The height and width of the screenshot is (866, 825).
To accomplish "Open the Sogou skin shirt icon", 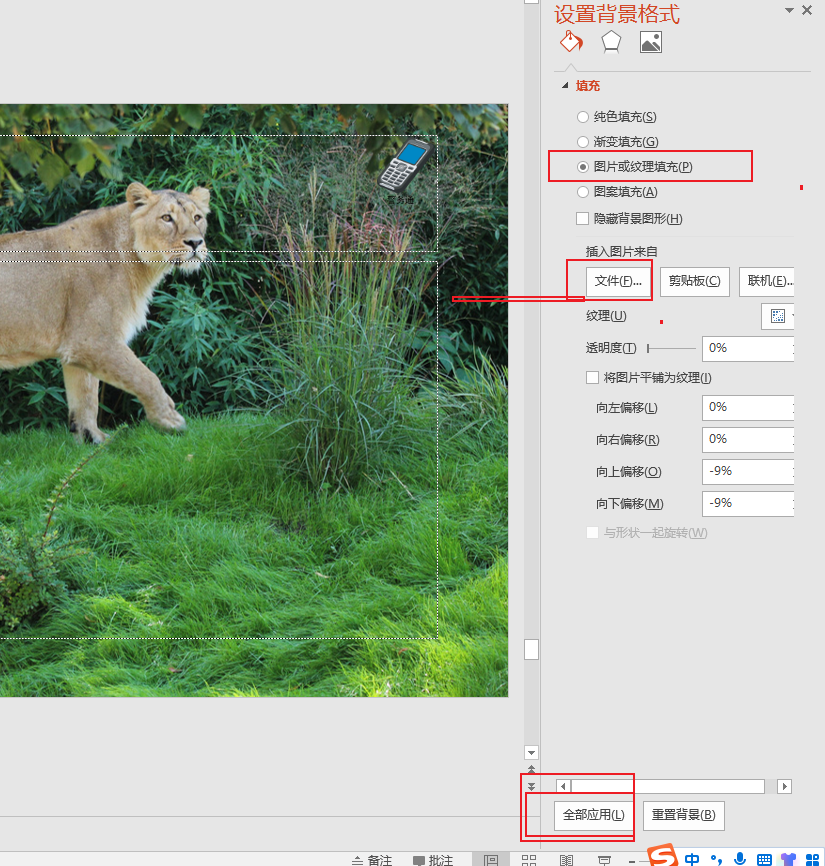I will point(788,859).
